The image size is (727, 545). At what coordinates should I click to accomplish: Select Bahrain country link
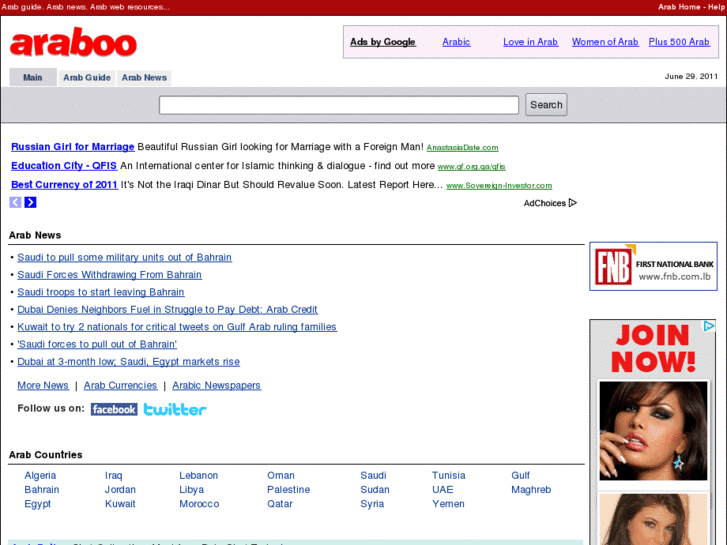point(42,490)
